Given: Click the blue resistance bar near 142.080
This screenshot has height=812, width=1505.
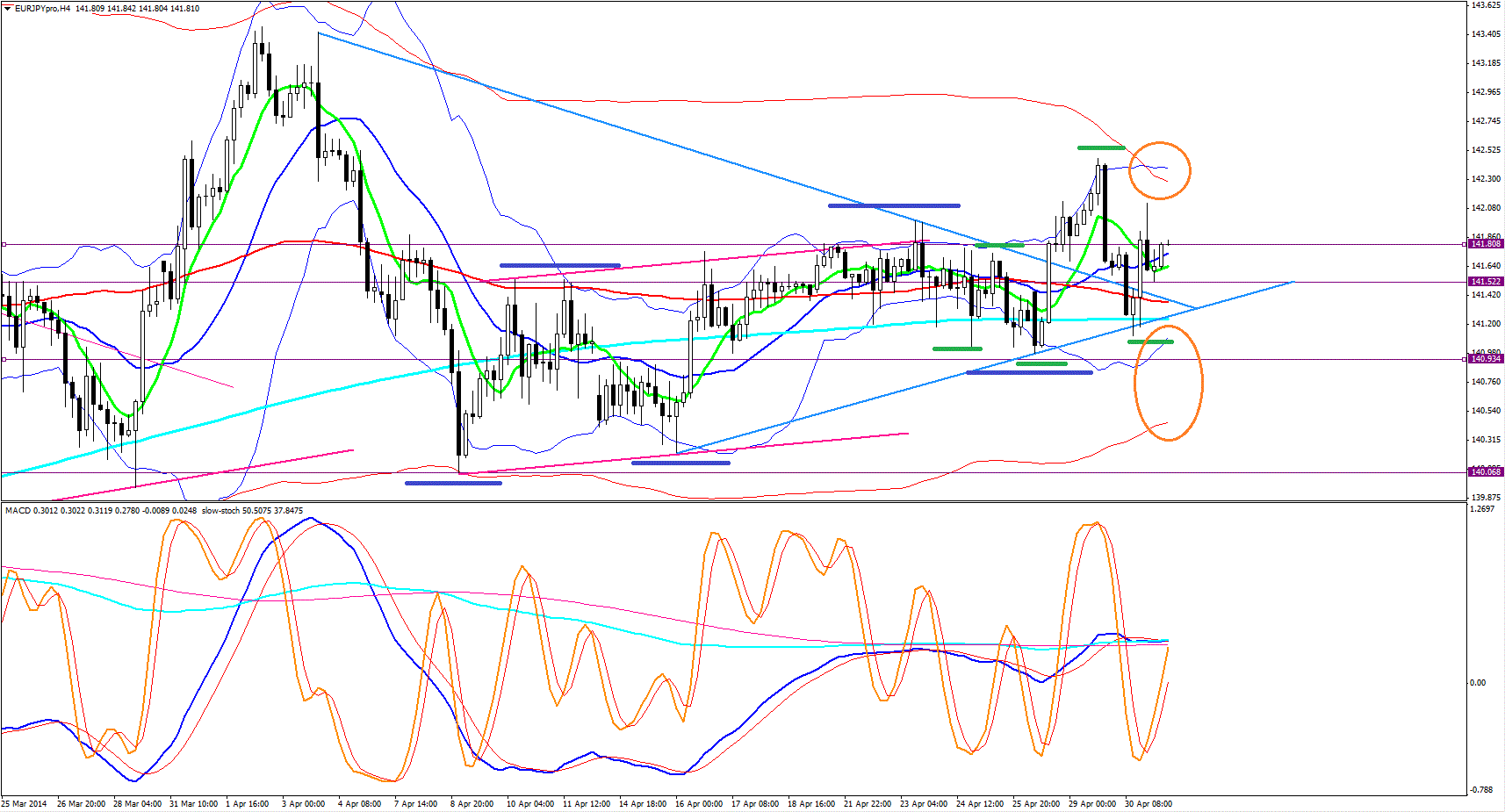Looking at the screenshot, I should pyautogui.click(x=893, y=206).
